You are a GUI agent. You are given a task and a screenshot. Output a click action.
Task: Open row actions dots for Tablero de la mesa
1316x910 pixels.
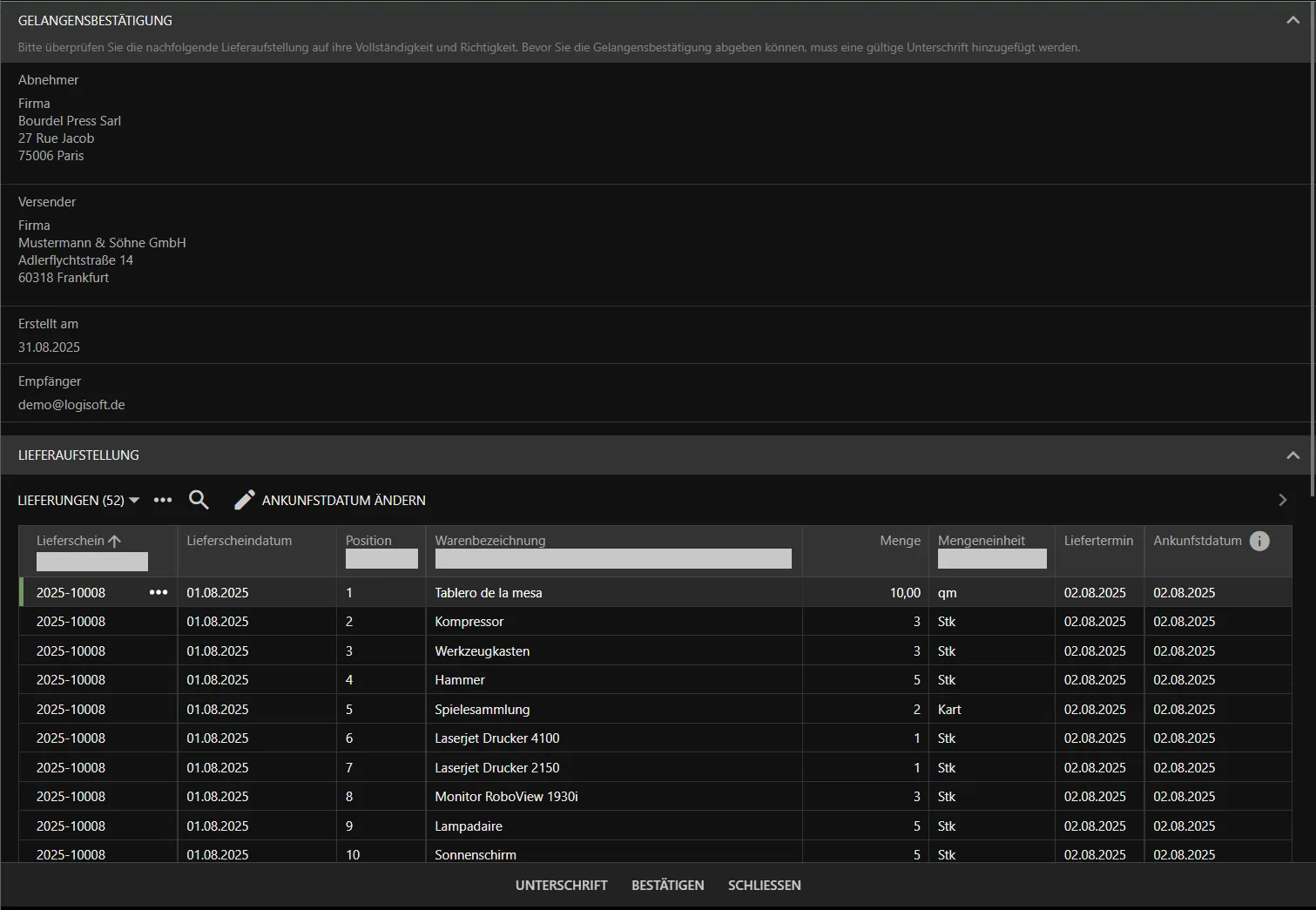click(159, 592)
